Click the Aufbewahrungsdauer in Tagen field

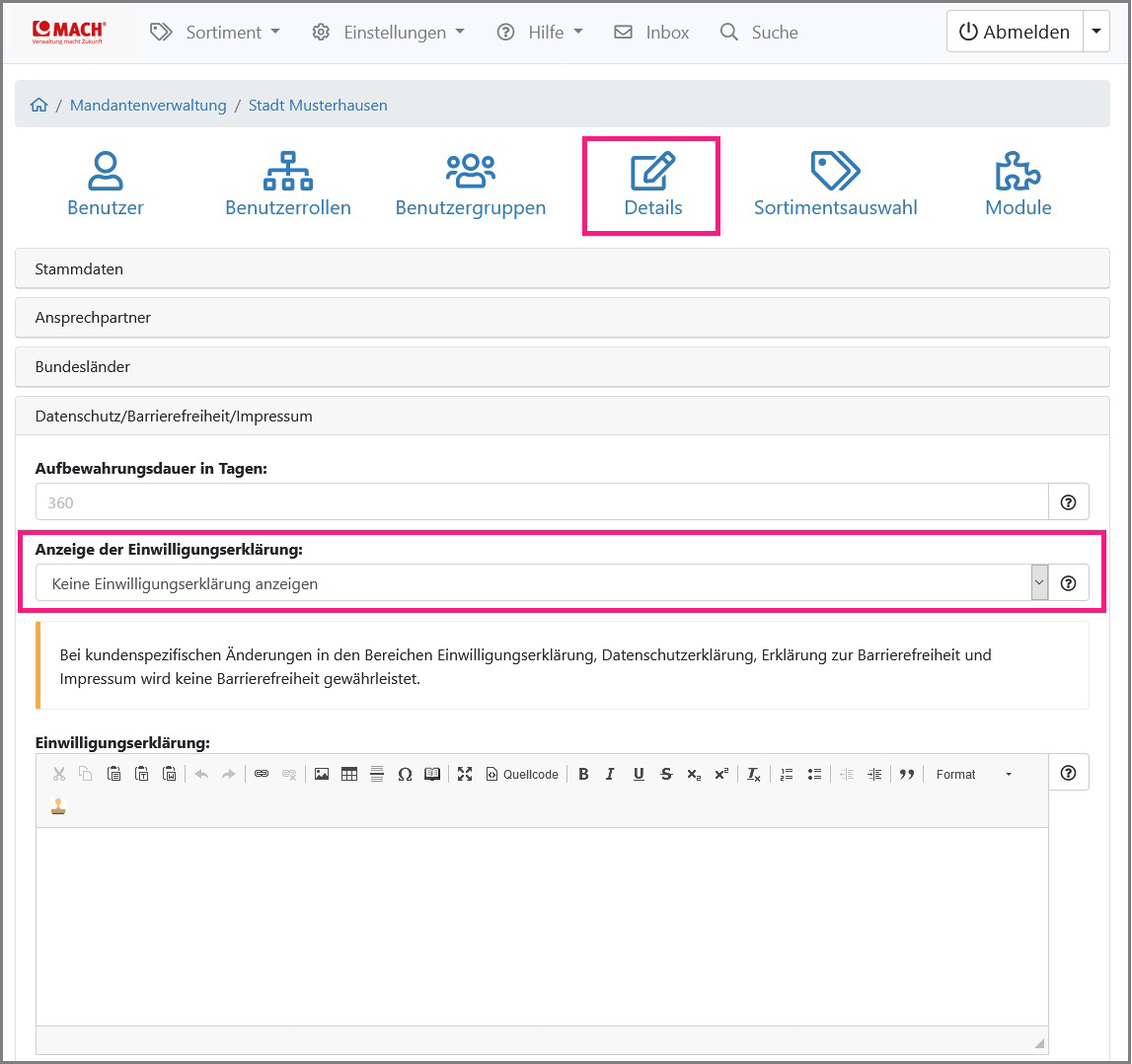541,502
